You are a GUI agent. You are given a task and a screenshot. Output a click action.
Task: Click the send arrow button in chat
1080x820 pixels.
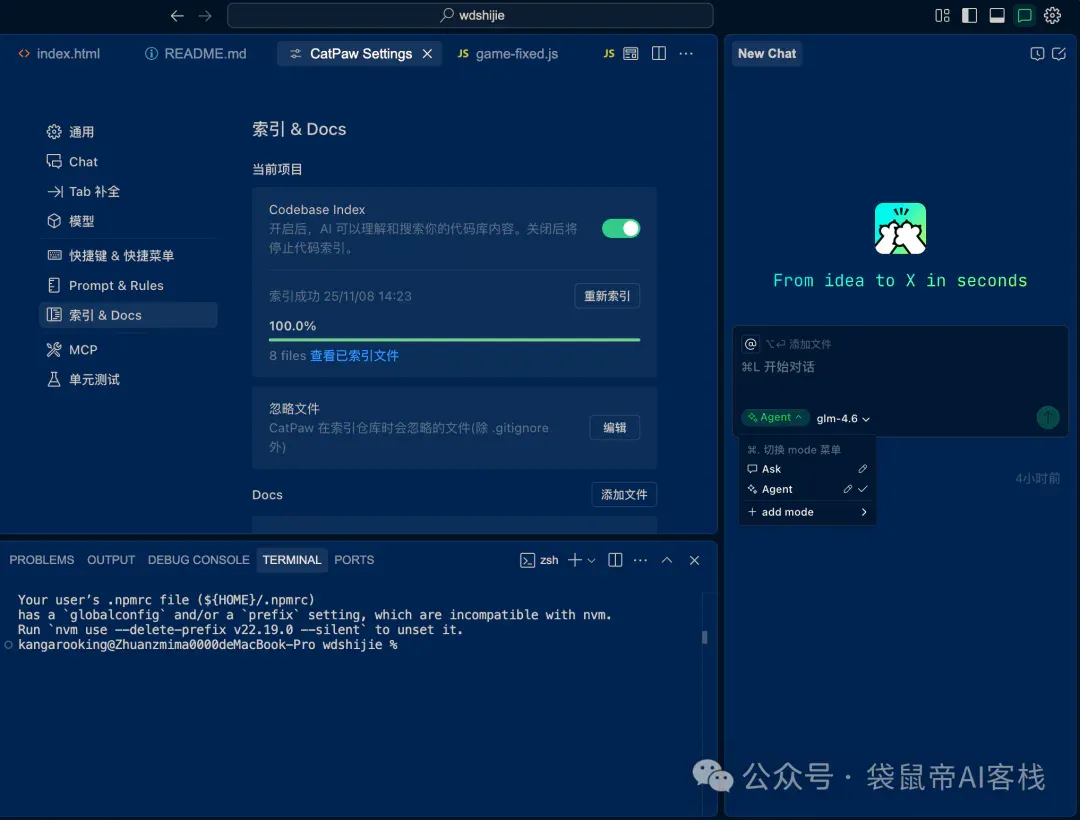(x=1048, y=417)
